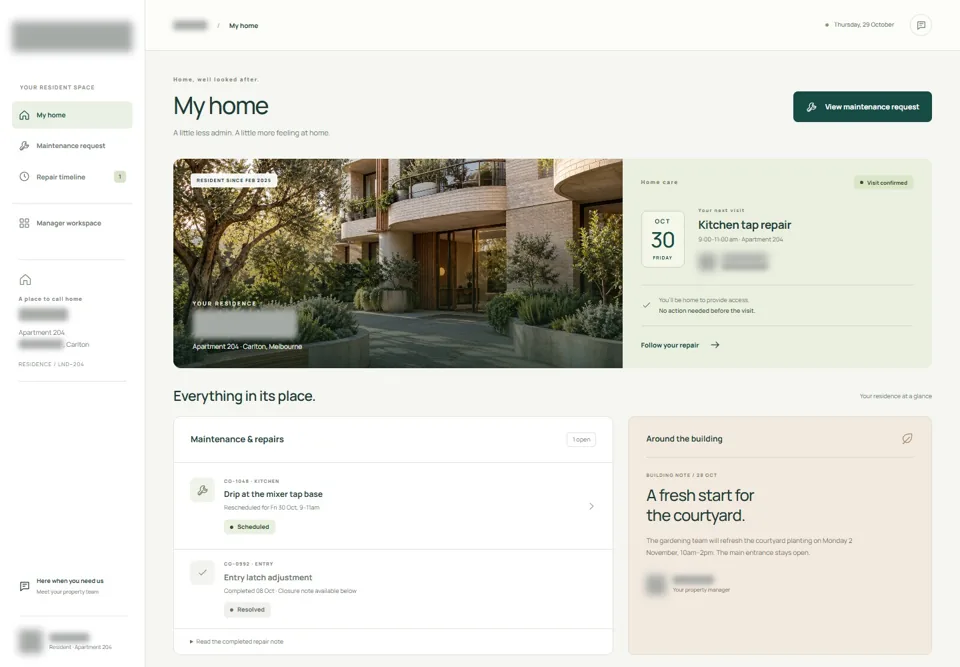Click 'RESIDENCE / LND-204' label in sidebar
Screen dimensions: 960x667
click(51, 364)
